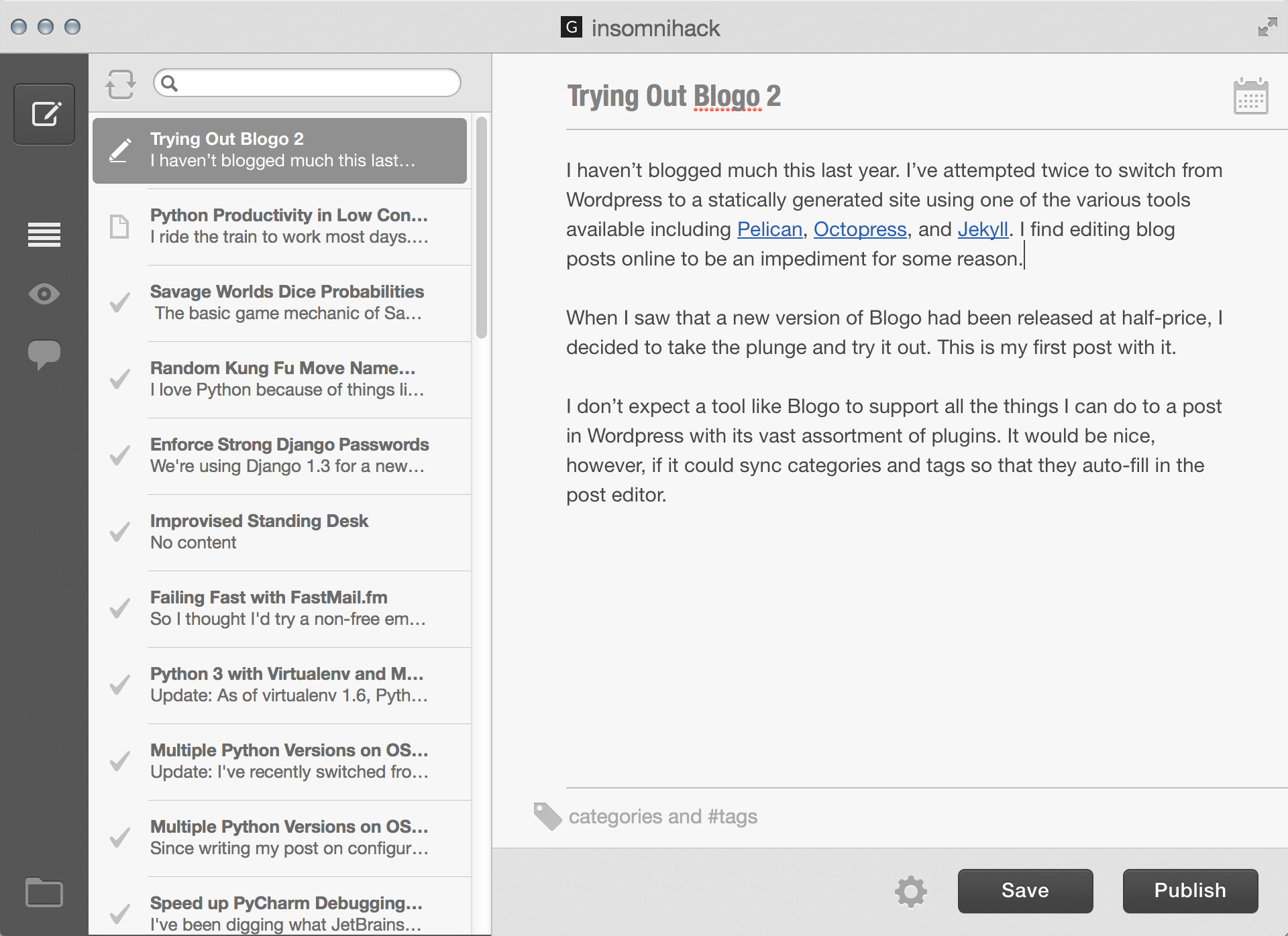1288x936 pixels.
Task: Click pencil icon on Trying Out Blogo draft
Action: click(120, 150)
